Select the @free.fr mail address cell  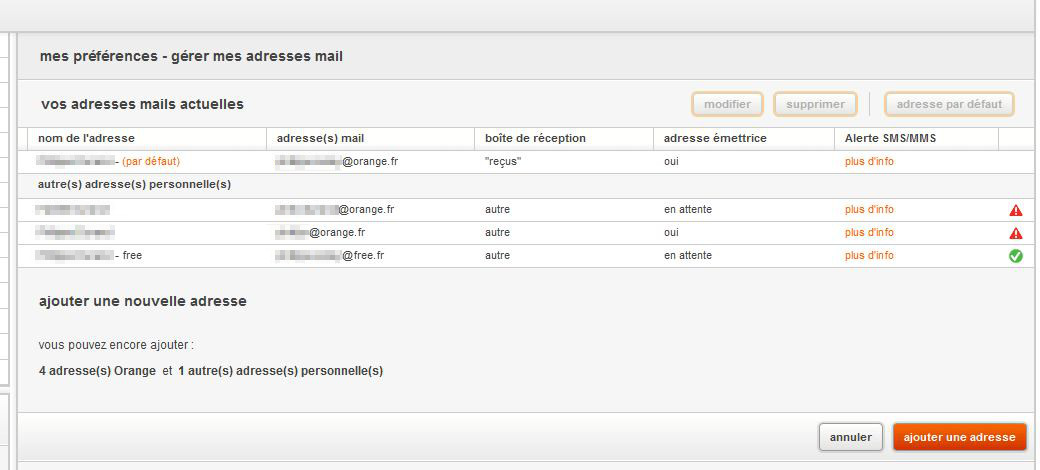(x=330, y=256)
